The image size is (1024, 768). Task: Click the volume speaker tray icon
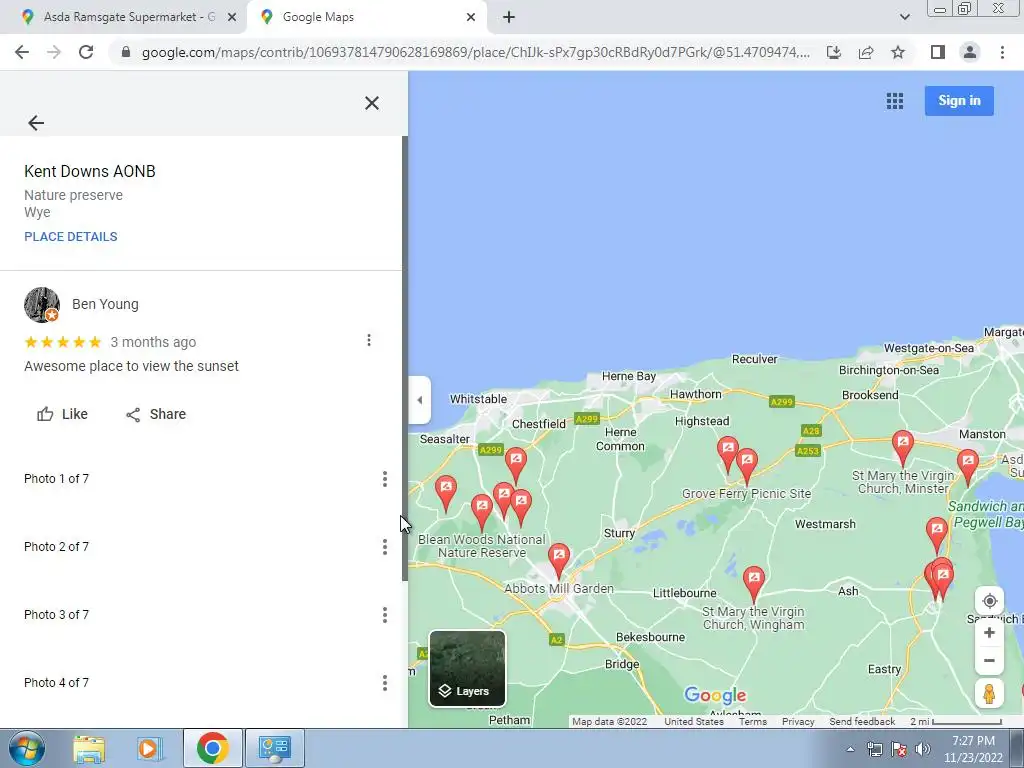(922, 749)
